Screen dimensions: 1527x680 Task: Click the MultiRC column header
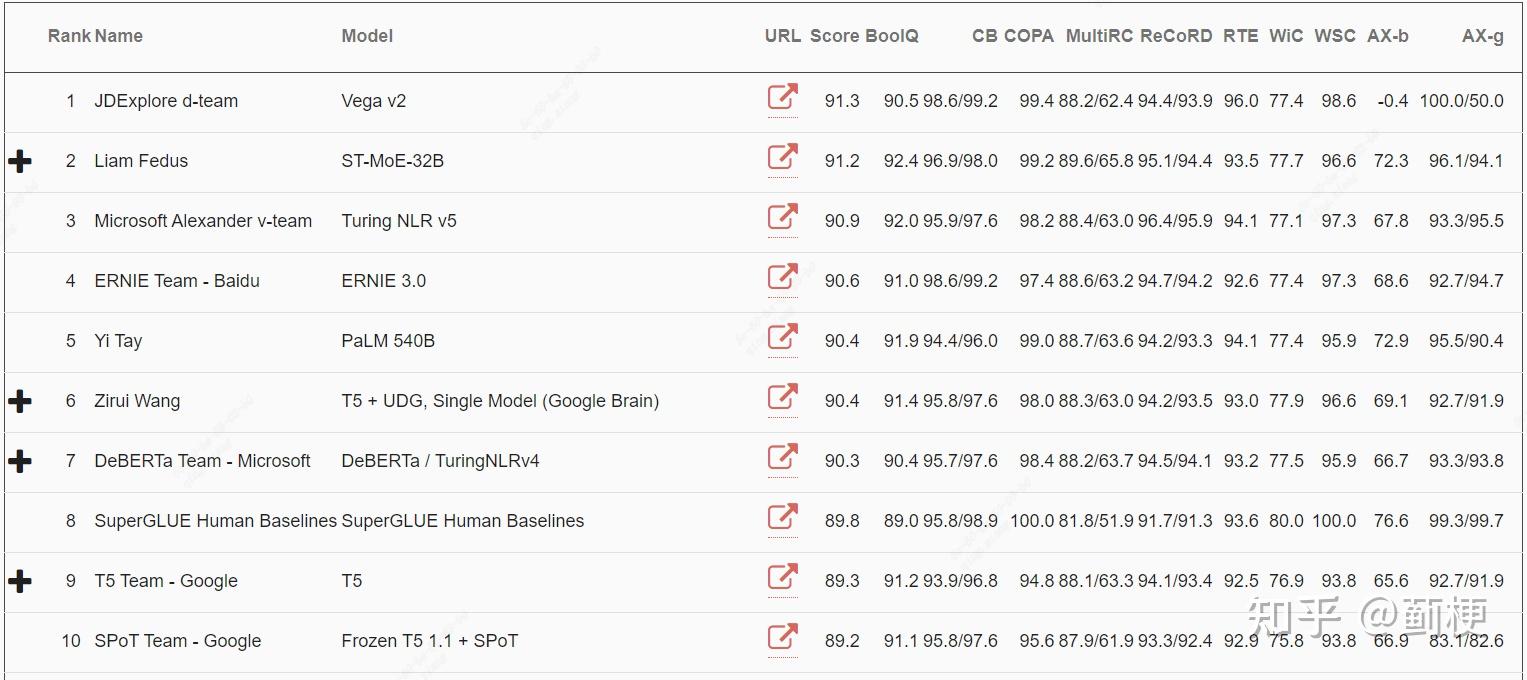[1099, 36]
